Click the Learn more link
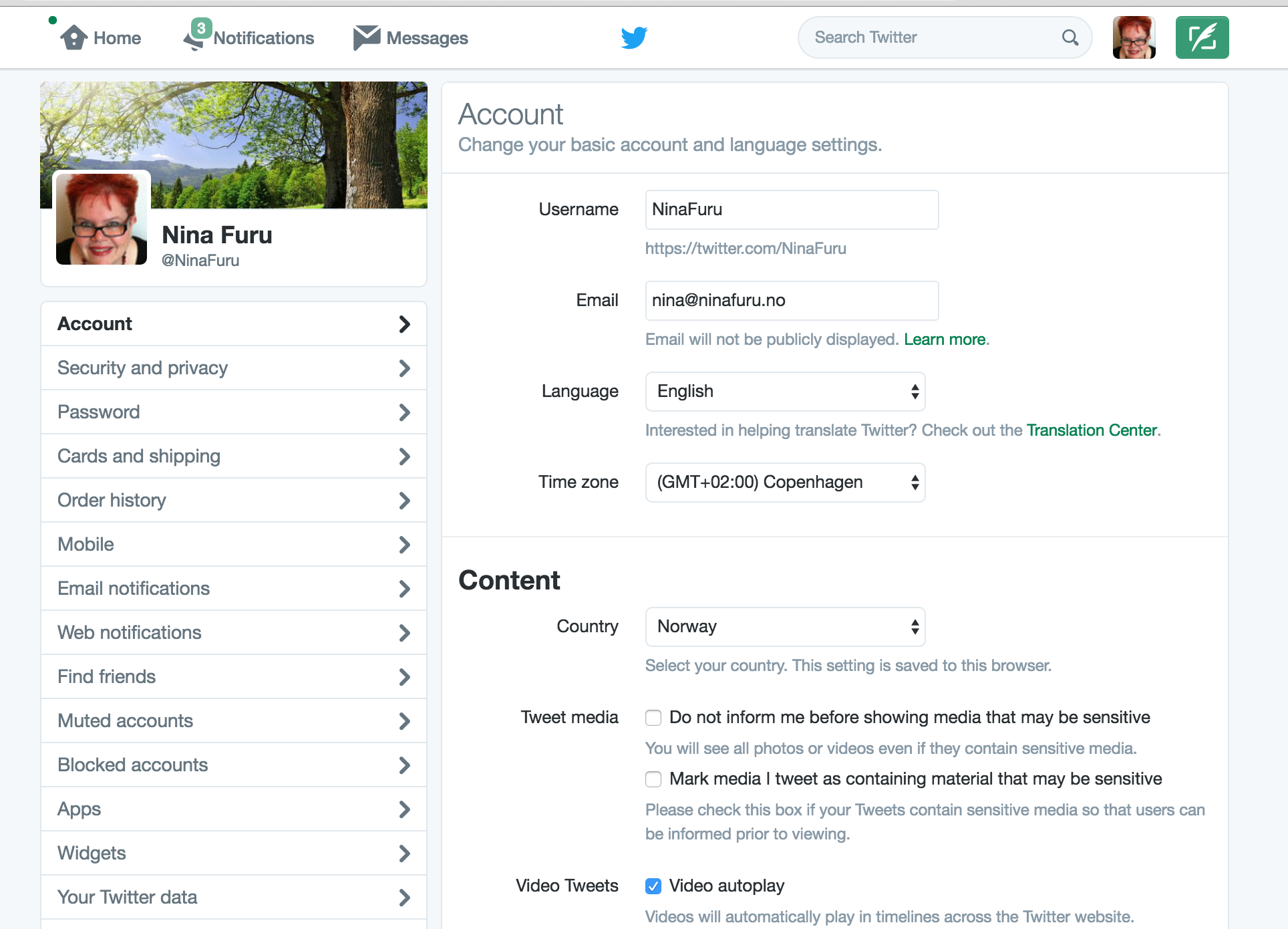1288x929 pixels. coord(945,340)
